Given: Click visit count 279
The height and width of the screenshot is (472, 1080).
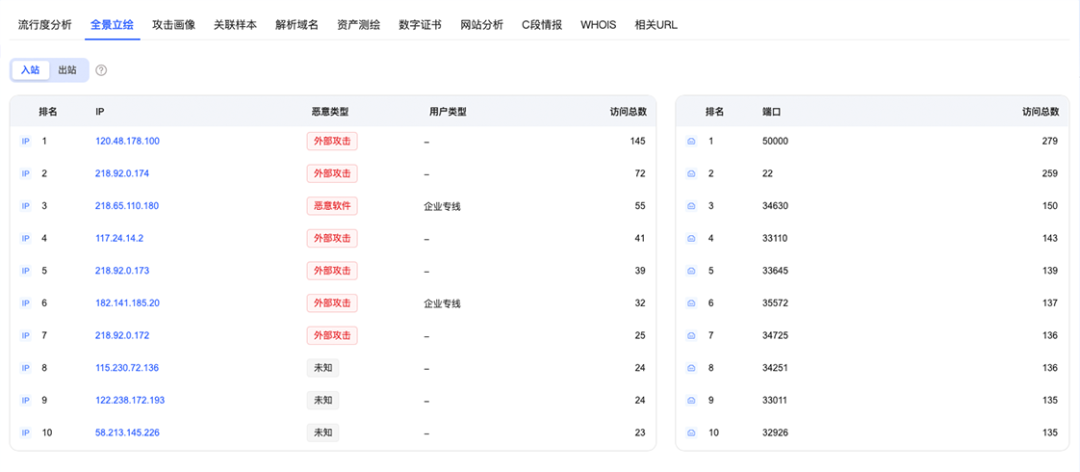Looking at the screenshot, I should (1050, 141).
